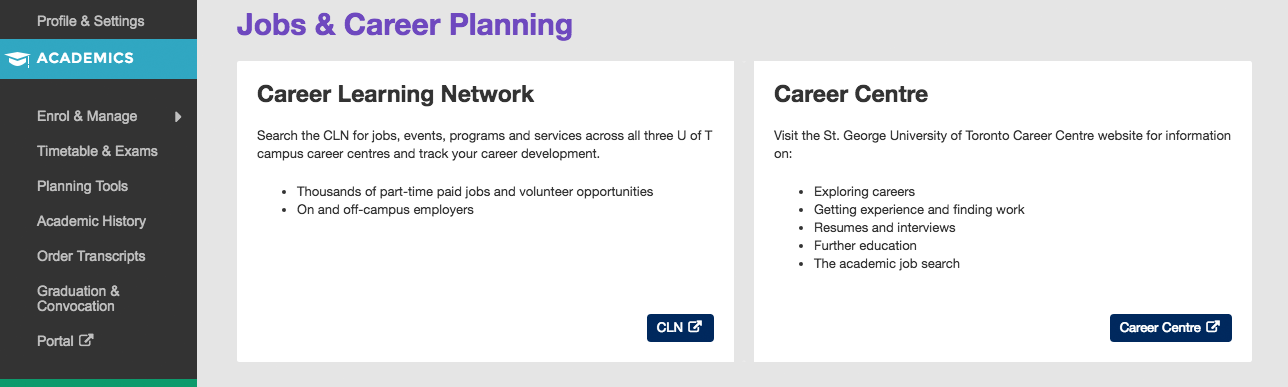Viewport: 1288px width, 387px height.
Task: Click the Career Centre button
Action: pyautogui.click(x=1170, y=327)
